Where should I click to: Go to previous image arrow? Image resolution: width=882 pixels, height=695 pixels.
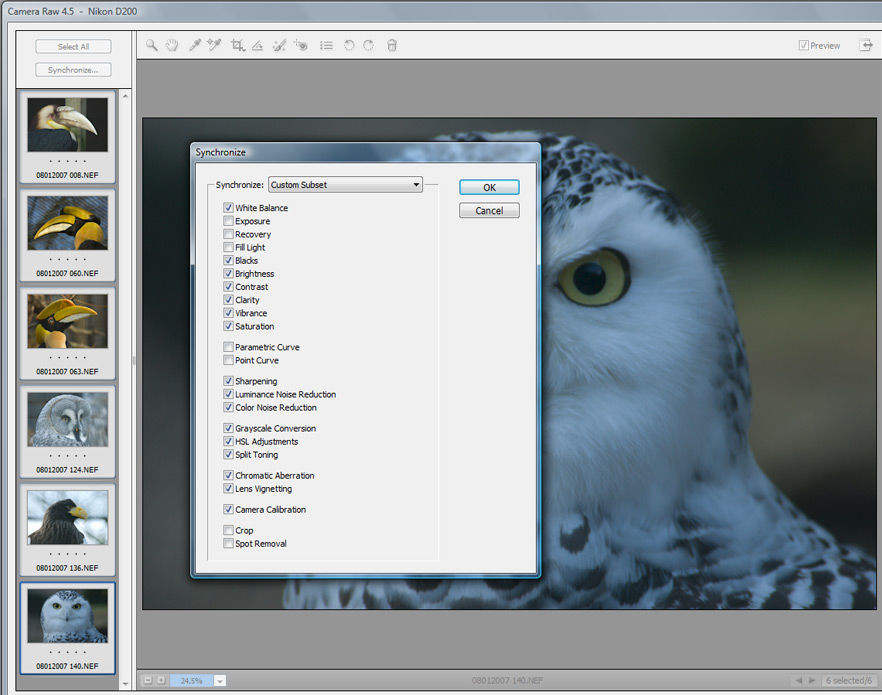pyautogui.click(x=799, y=680)
